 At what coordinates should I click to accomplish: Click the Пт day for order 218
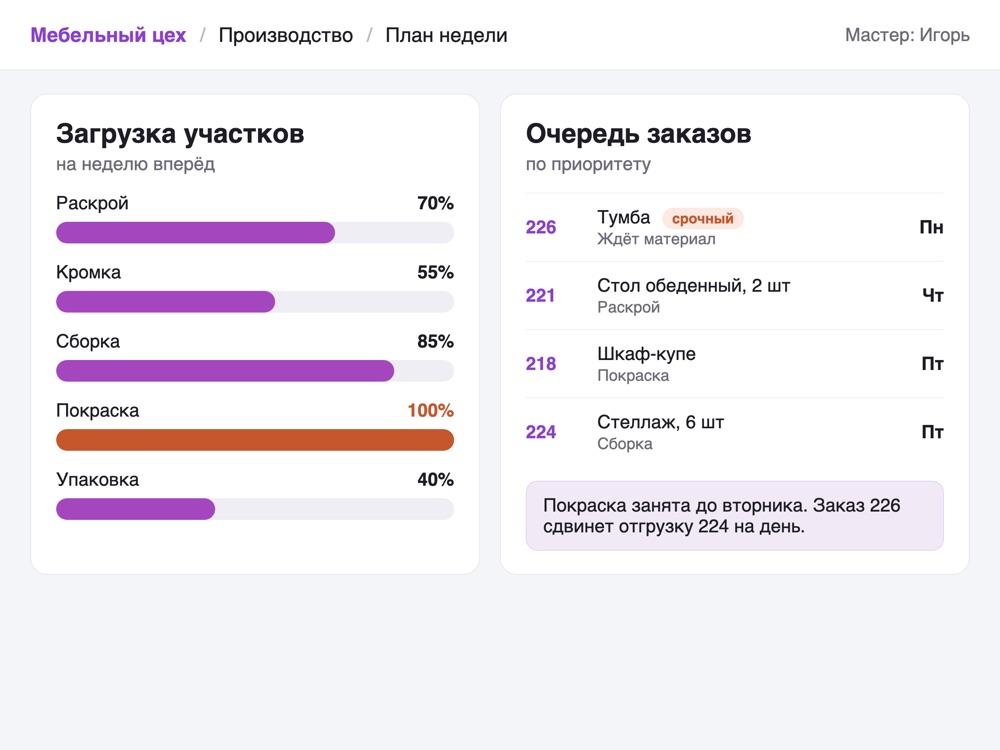pyautogui.click(x=932, y=364)
